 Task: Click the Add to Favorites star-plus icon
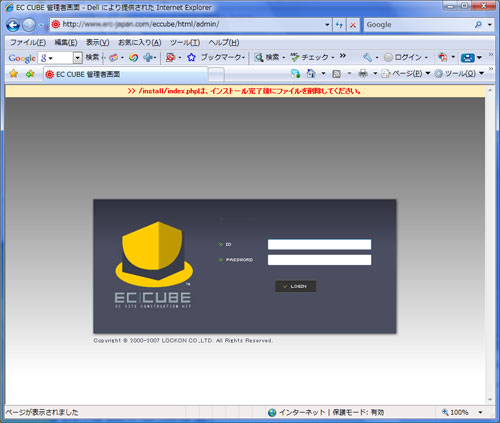(30, 73)
